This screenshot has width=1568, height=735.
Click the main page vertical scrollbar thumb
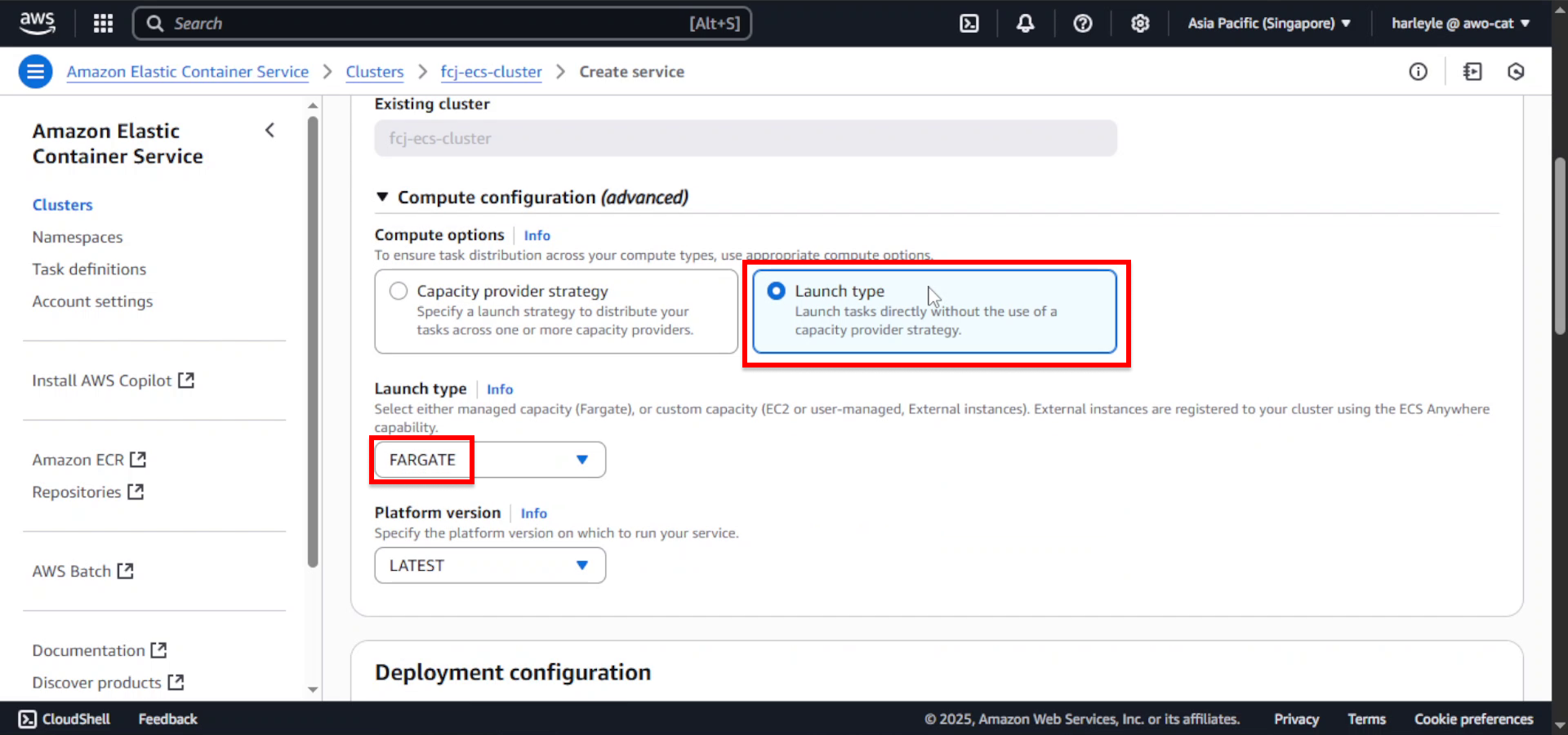1560,245
